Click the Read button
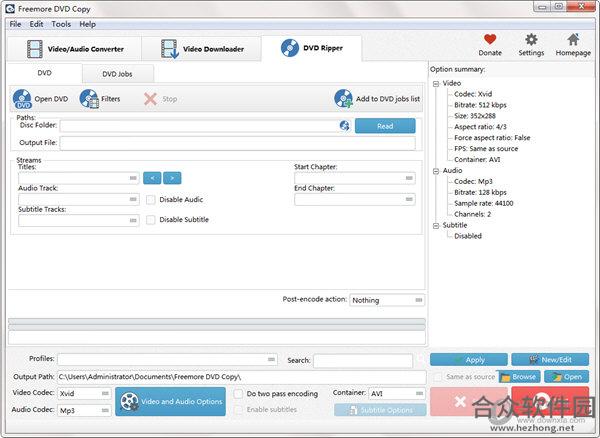This screenshot has width=600, height=438. coord(385,126)
